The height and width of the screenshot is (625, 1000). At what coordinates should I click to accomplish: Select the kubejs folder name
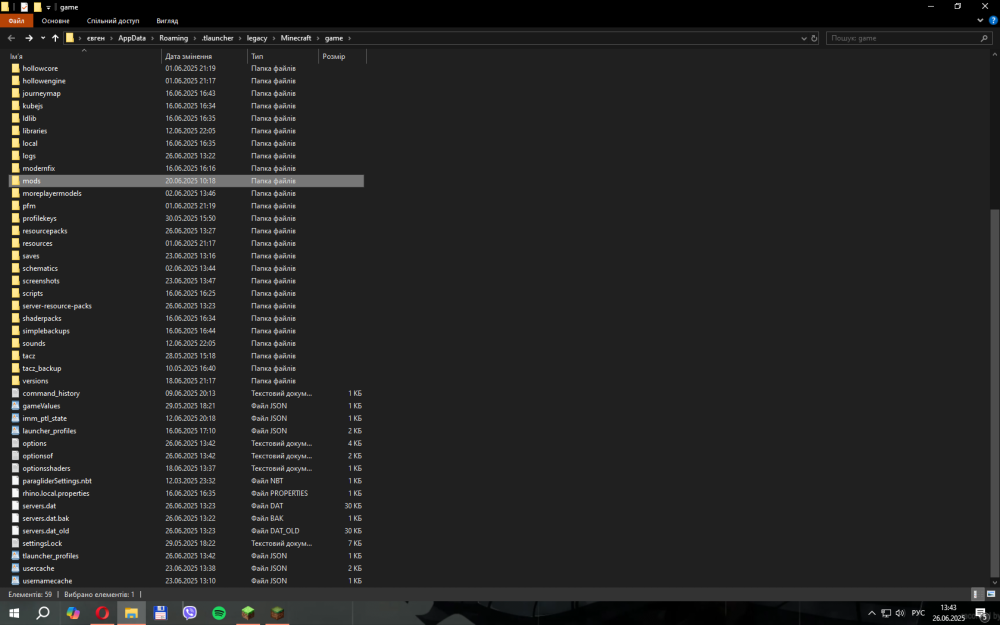pyautogui.click(x=33, y=106)
